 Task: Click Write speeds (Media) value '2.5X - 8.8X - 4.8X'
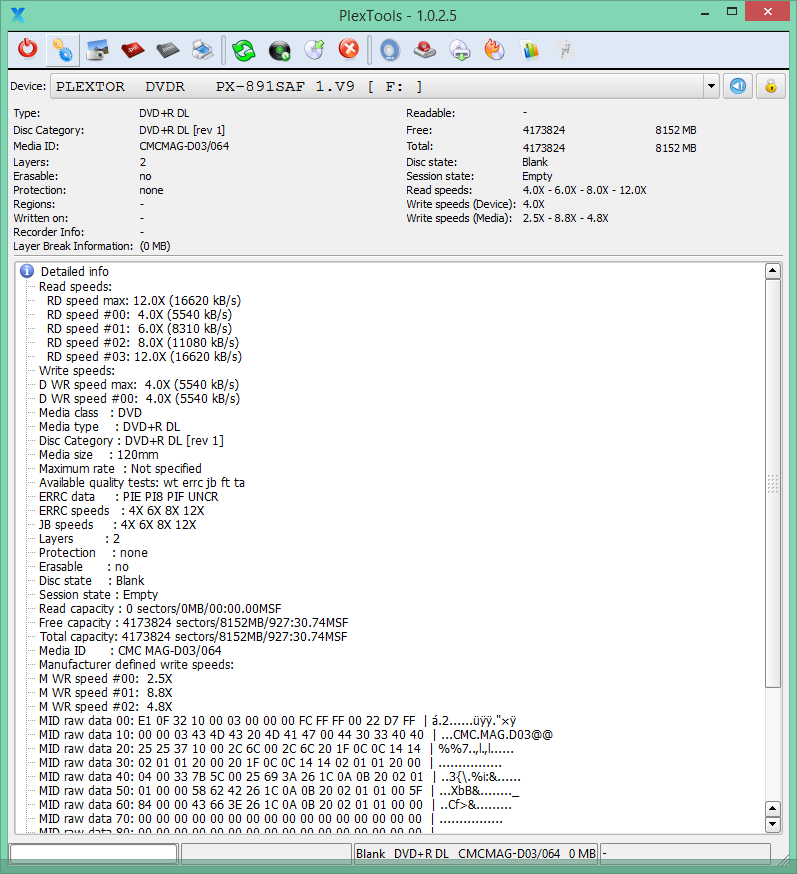(x=565, y=218)
